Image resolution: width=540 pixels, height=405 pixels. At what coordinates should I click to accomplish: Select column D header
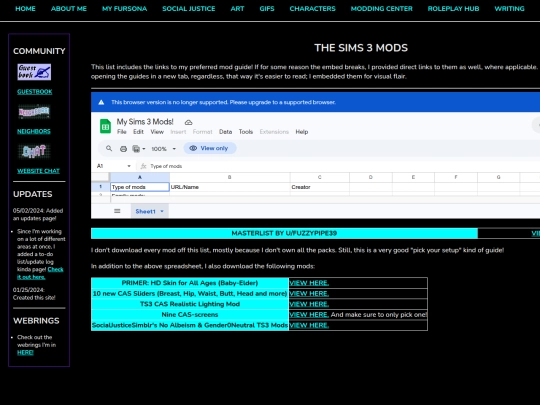pos(371,177)
